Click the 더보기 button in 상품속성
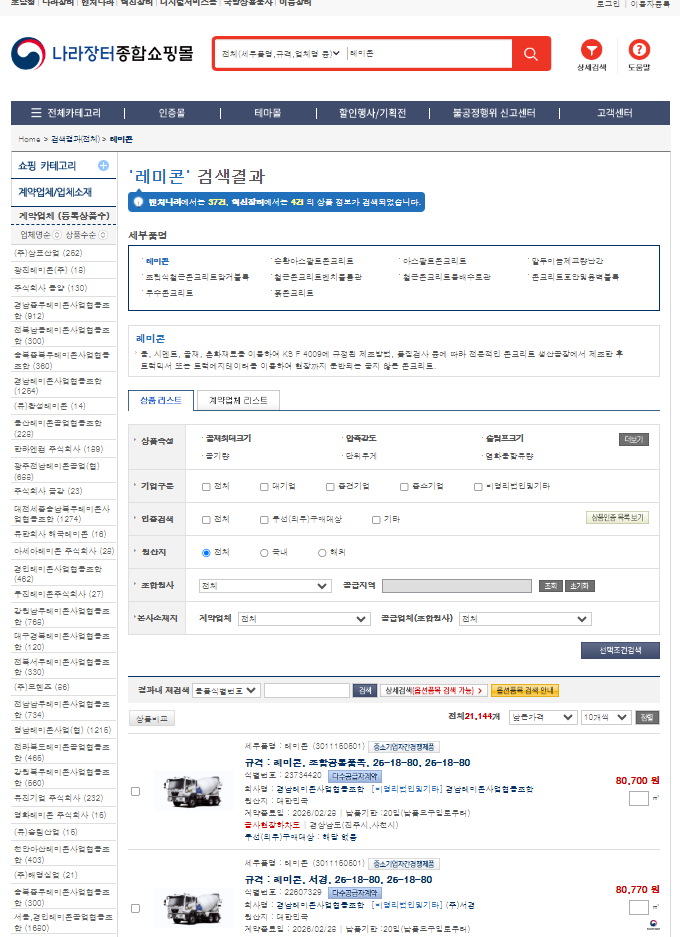Image resolution: width=680 pixels, height=937 pixels. 634,440
